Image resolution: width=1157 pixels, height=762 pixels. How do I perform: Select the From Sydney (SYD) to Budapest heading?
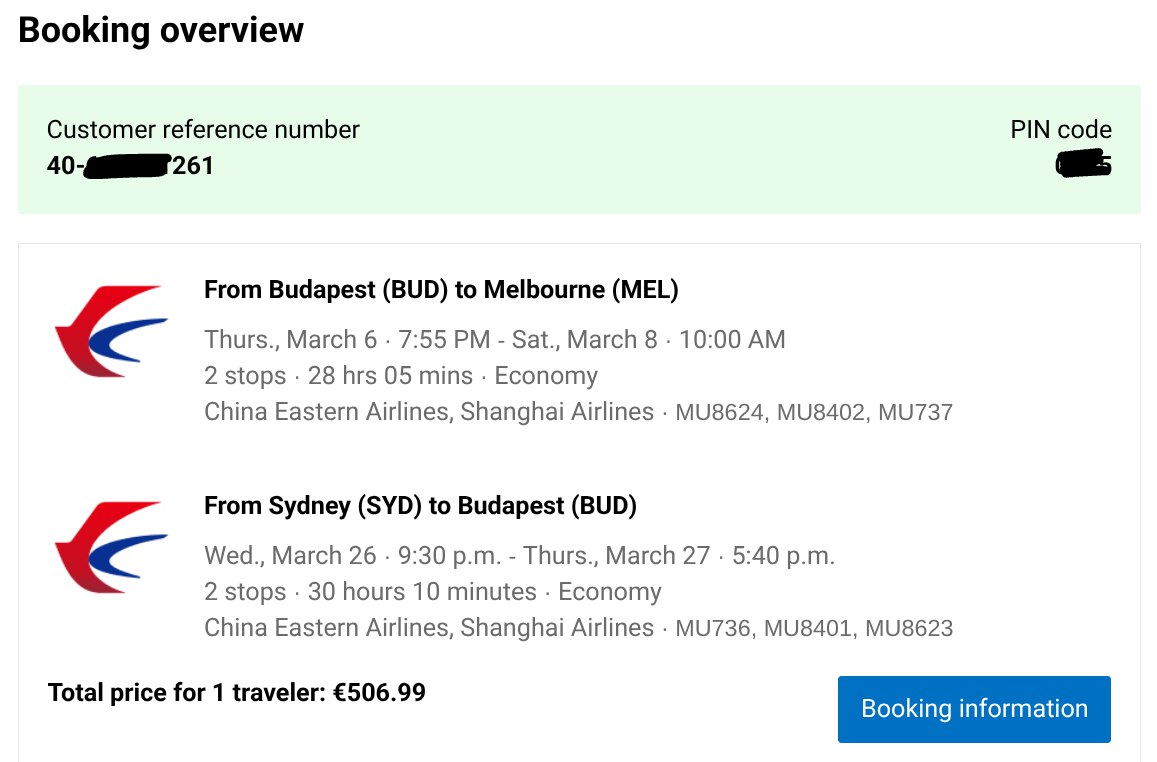click(420, 506)
